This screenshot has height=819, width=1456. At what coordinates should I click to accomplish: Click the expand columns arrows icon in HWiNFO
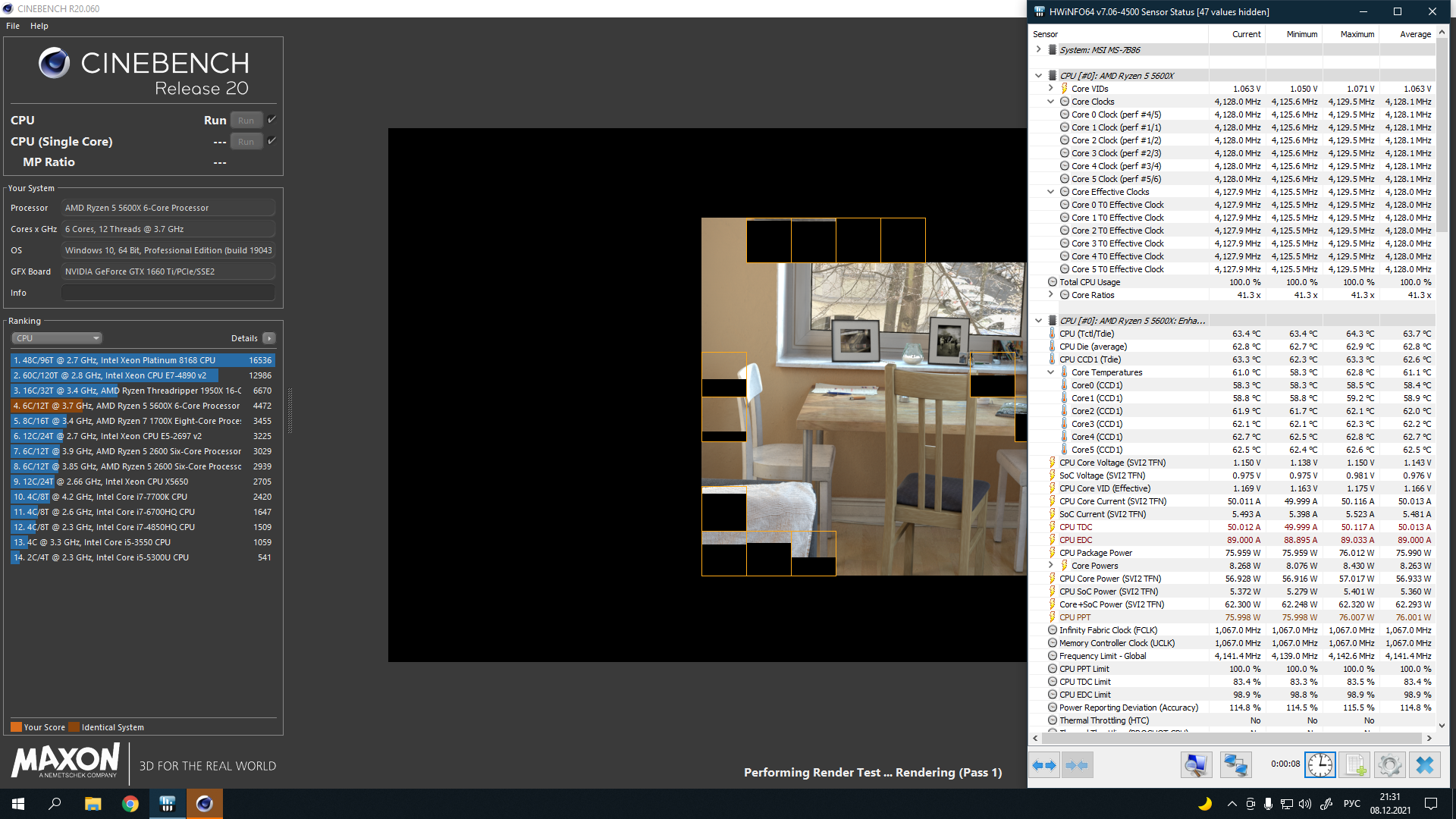pos(1044,765)
